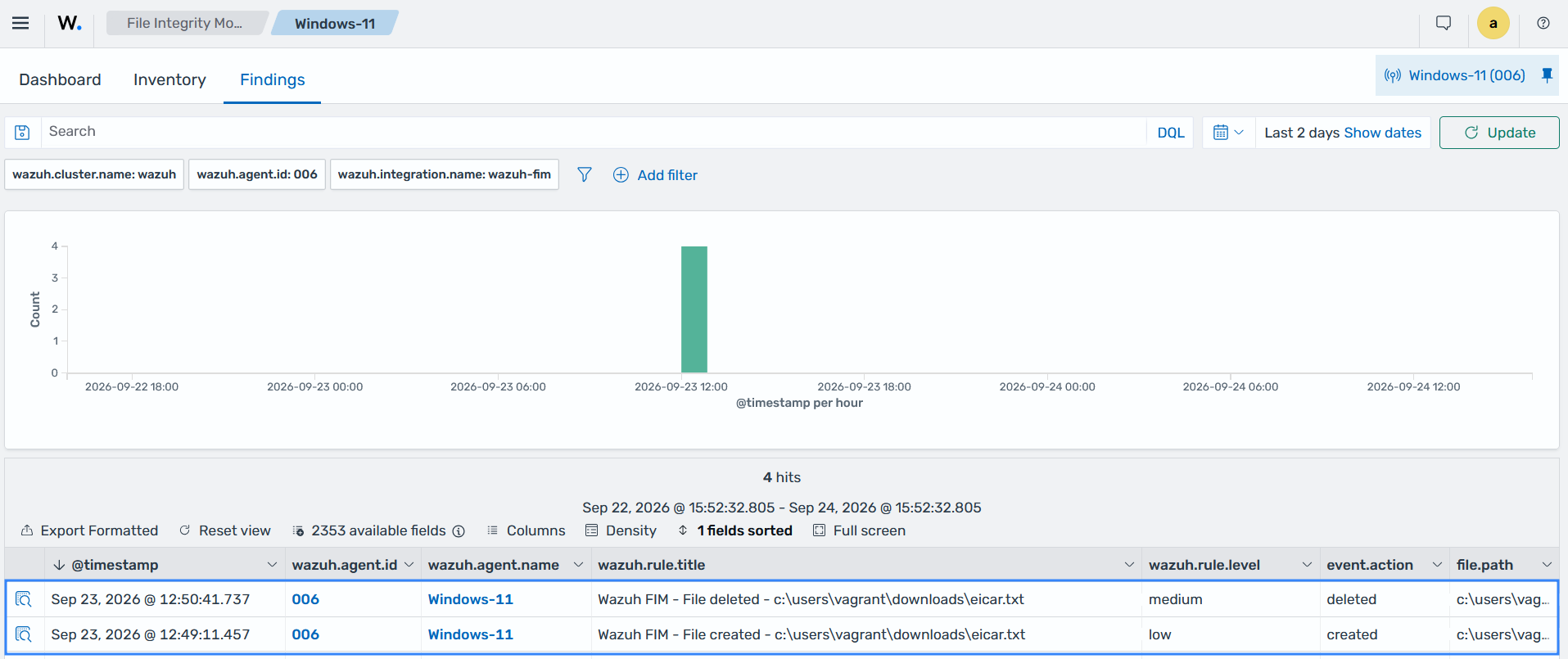The width and height of the screenshot is (1568, 659).
Task: Click the green histogram bar
Action: [x=694, y=309]
